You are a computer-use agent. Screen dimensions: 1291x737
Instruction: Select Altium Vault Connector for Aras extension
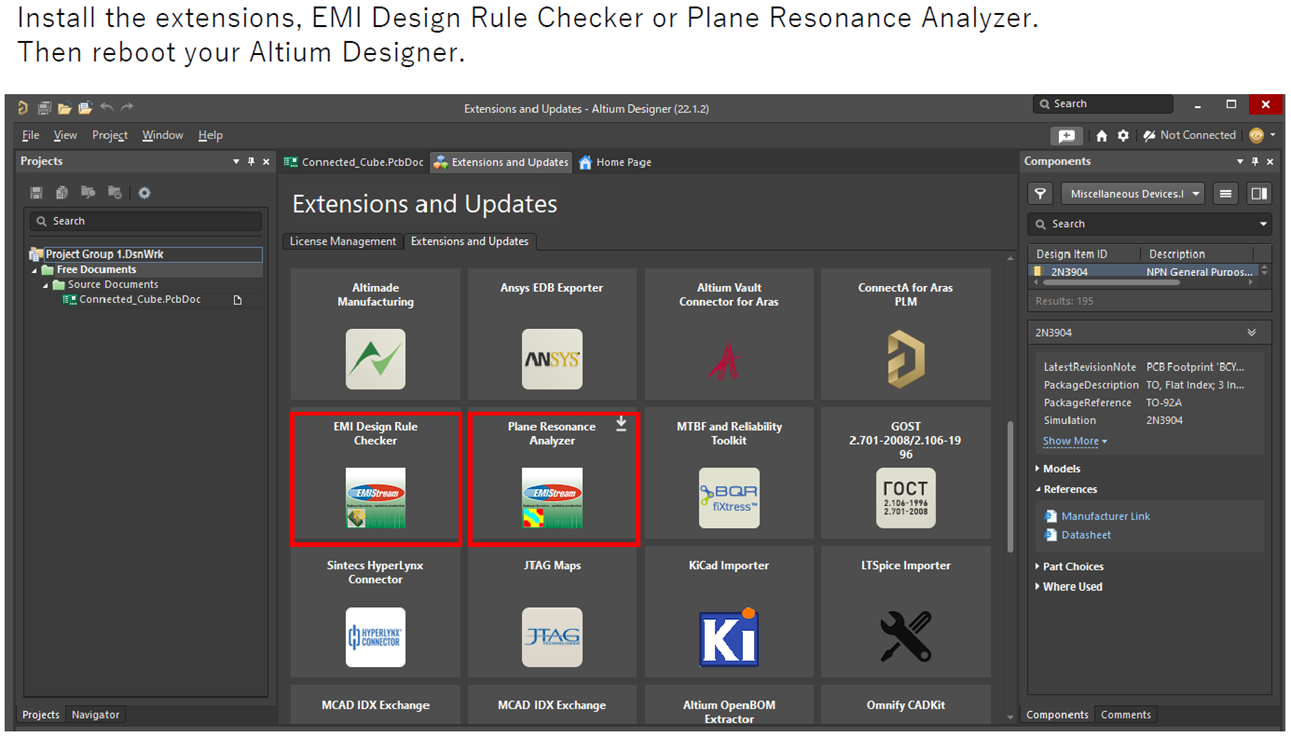coord(729,334)
